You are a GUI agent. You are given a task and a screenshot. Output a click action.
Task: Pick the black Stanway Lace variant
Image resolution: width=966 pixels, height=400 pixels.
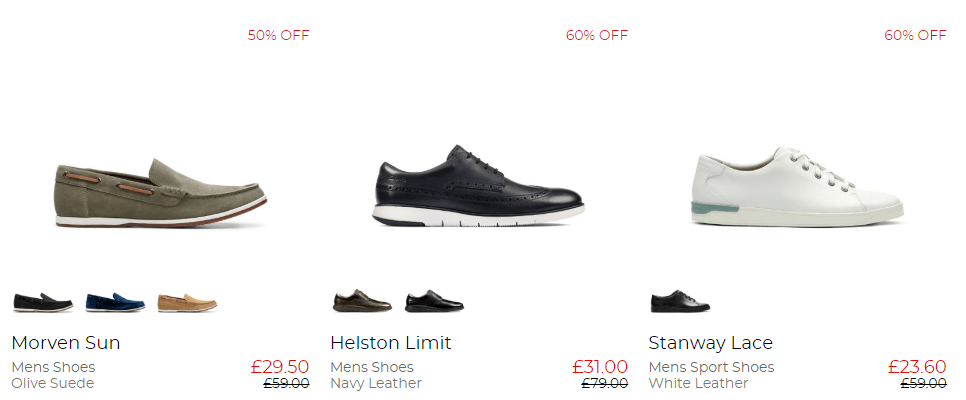coord(680,302)
